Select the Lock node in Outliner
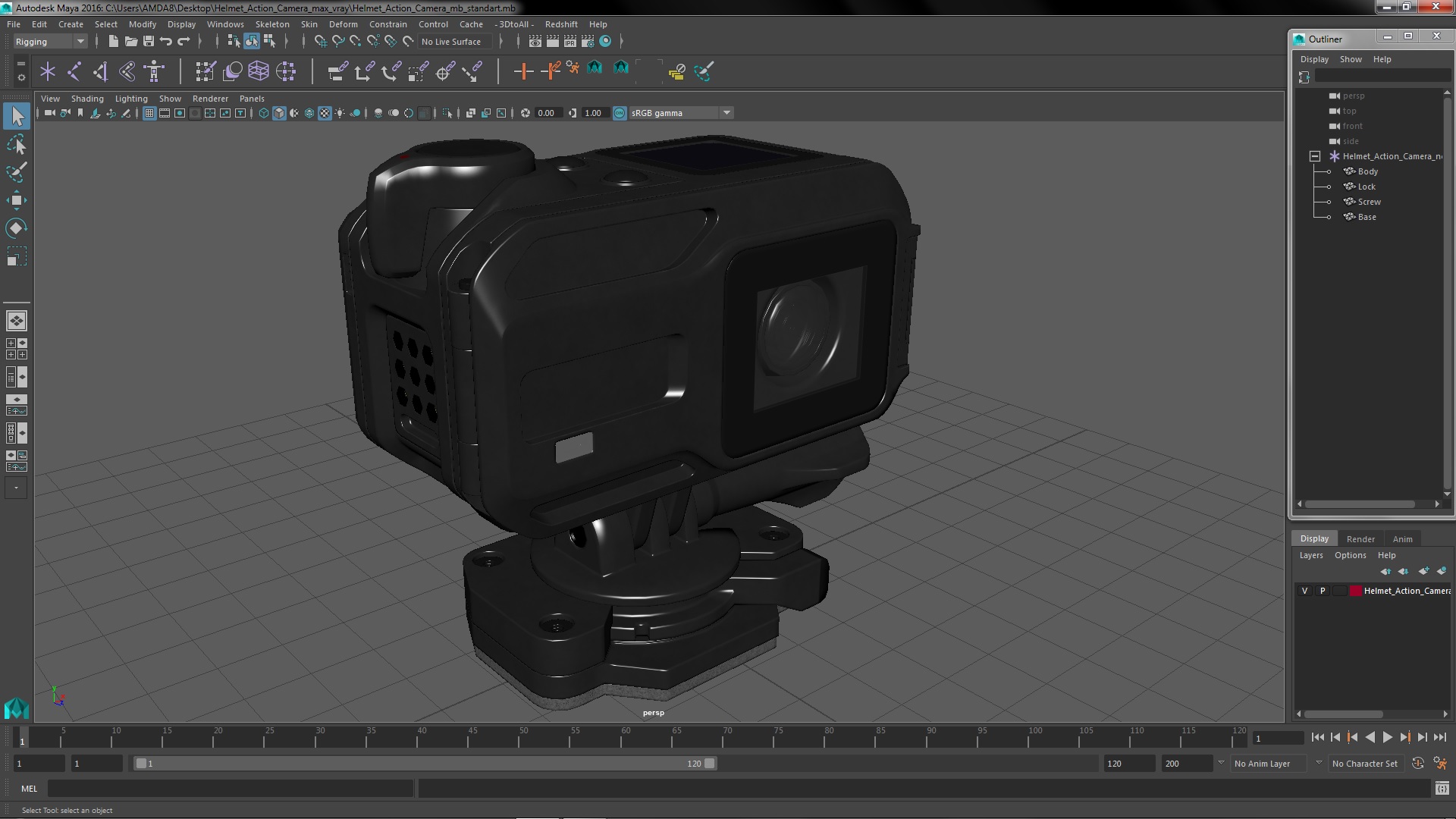Viewport: 1456px width, 819px height. pyautogui.click(x=1367, y=186)
